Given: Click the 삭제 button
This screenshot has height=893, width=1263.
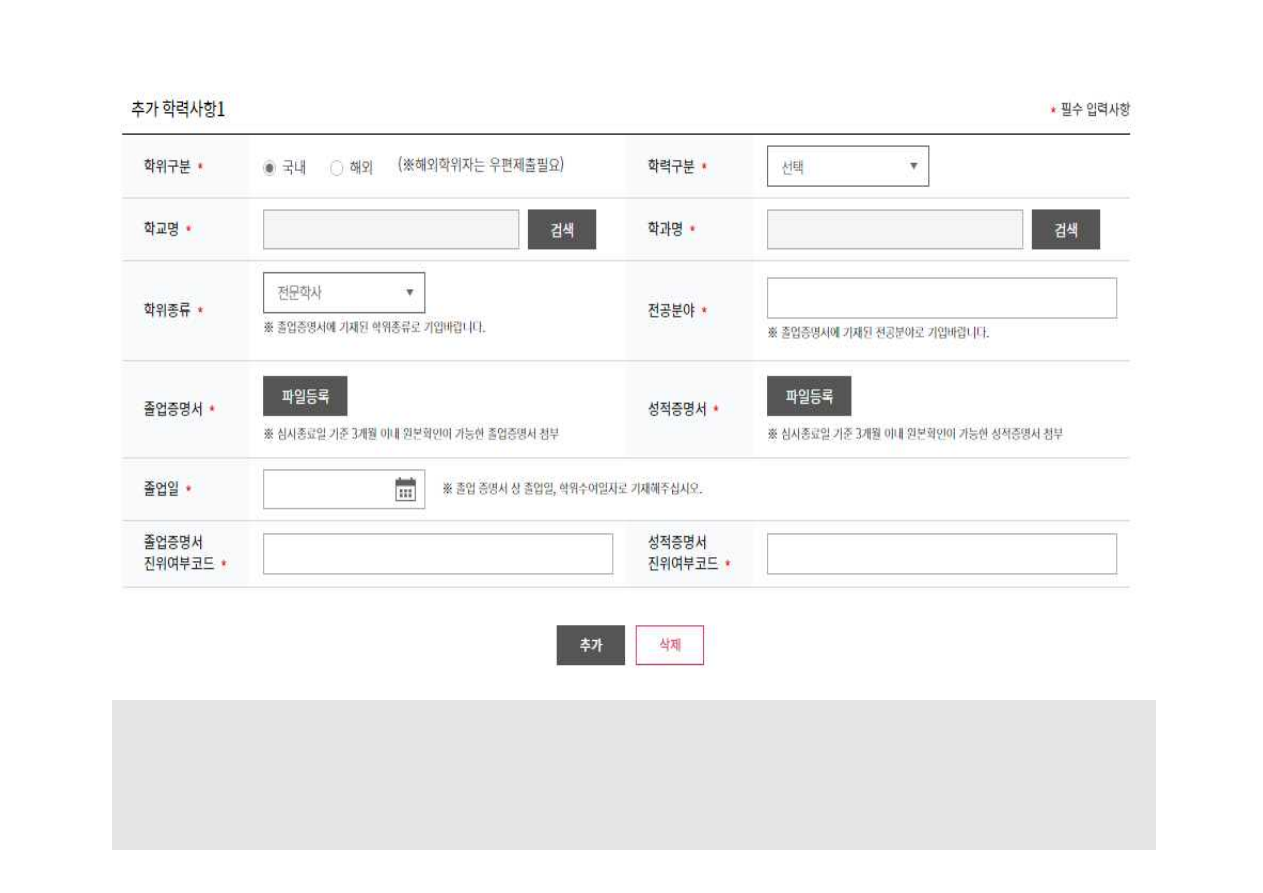Looking at the screenshot, I should [x=669, y=645].
